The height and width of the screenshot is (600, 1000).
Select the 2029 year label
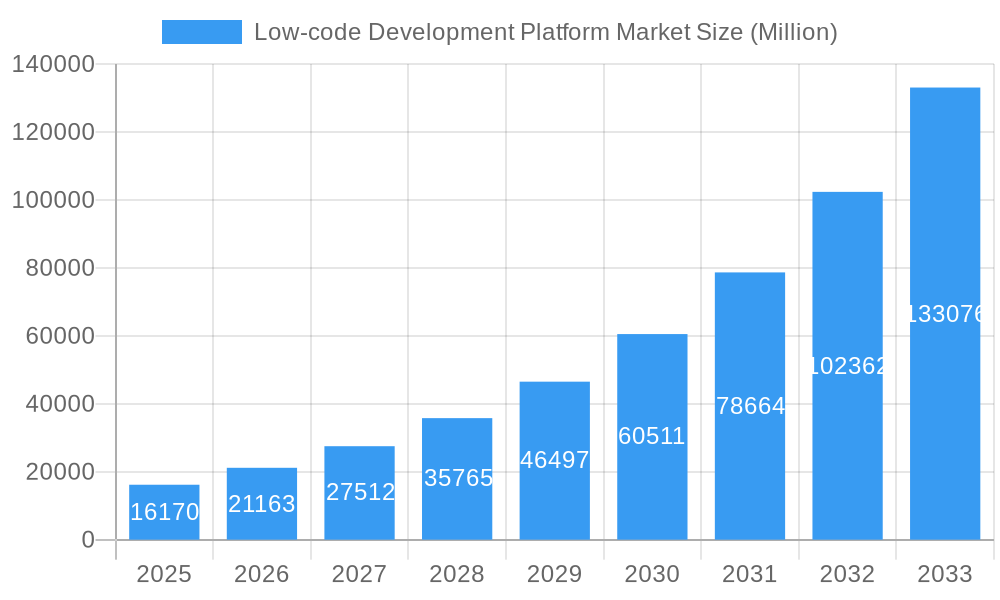(554, 575)
